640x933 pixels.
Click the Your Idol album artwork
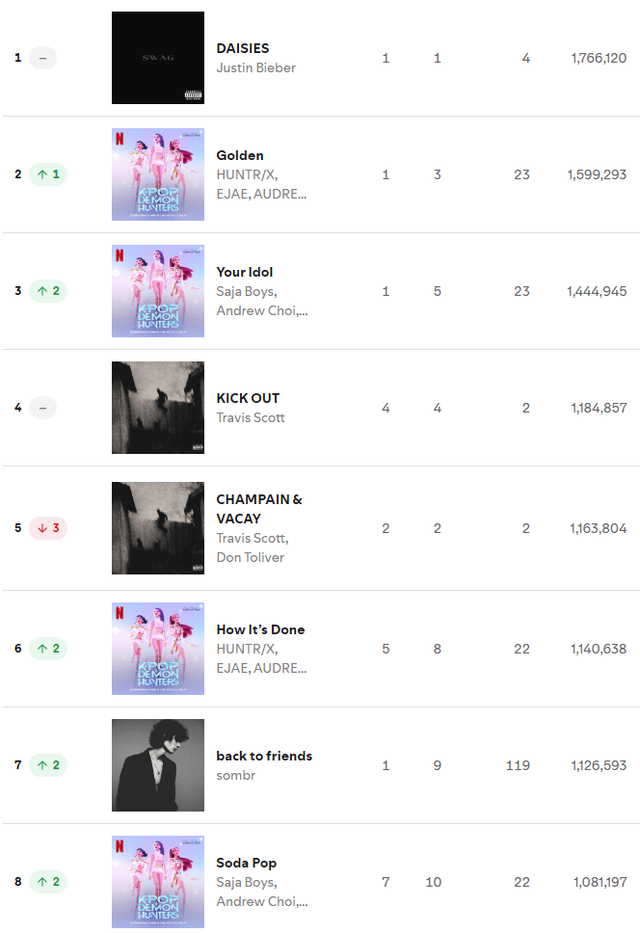tap(158, 291)
